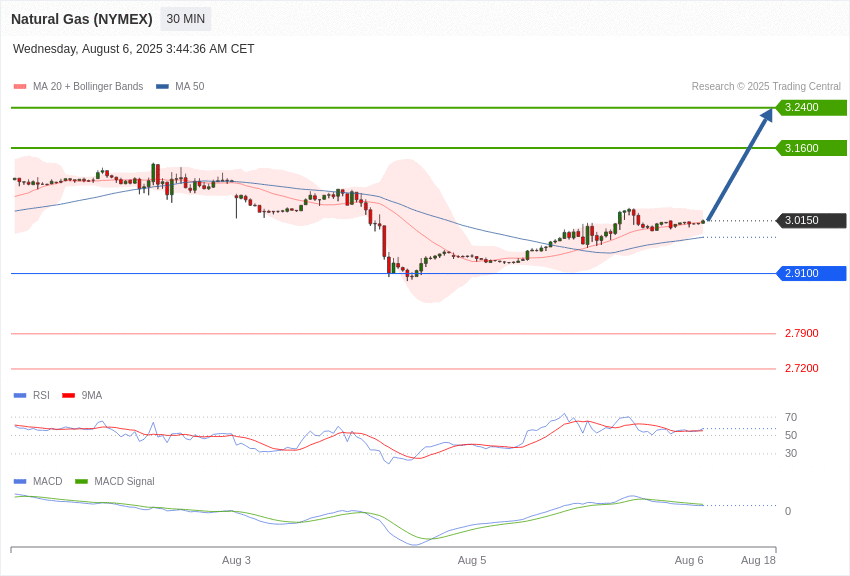Screen dimensions: 850x576
Task: Click the 2.9100 pivot price tag
Action: (811, 273)
